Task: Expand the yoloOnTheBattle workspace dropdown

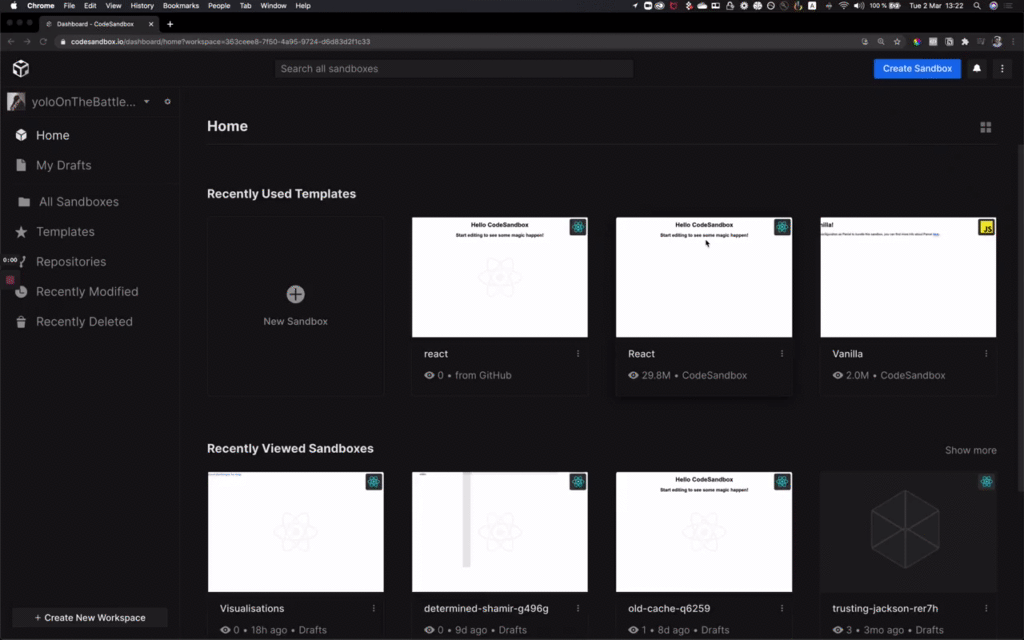Action: click(146, 101)
